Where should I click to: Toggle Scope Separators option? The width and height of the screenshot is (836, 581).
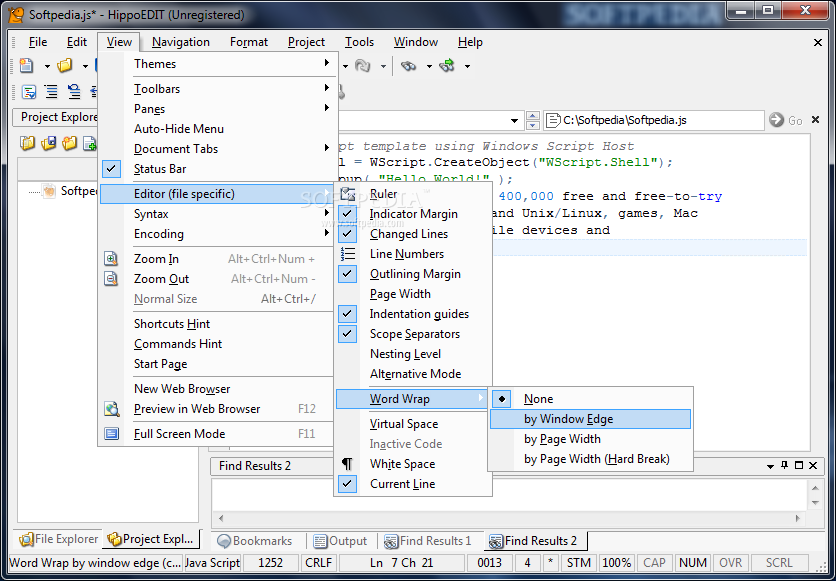[x=348, y=334]
